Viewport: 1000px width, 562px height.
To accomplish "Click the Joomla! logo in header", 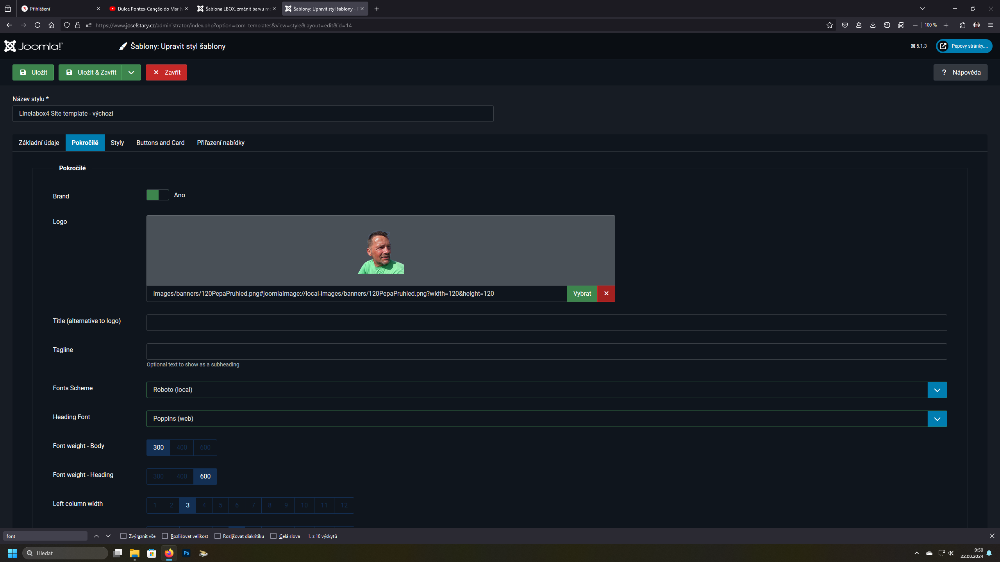I will [34, 46].
